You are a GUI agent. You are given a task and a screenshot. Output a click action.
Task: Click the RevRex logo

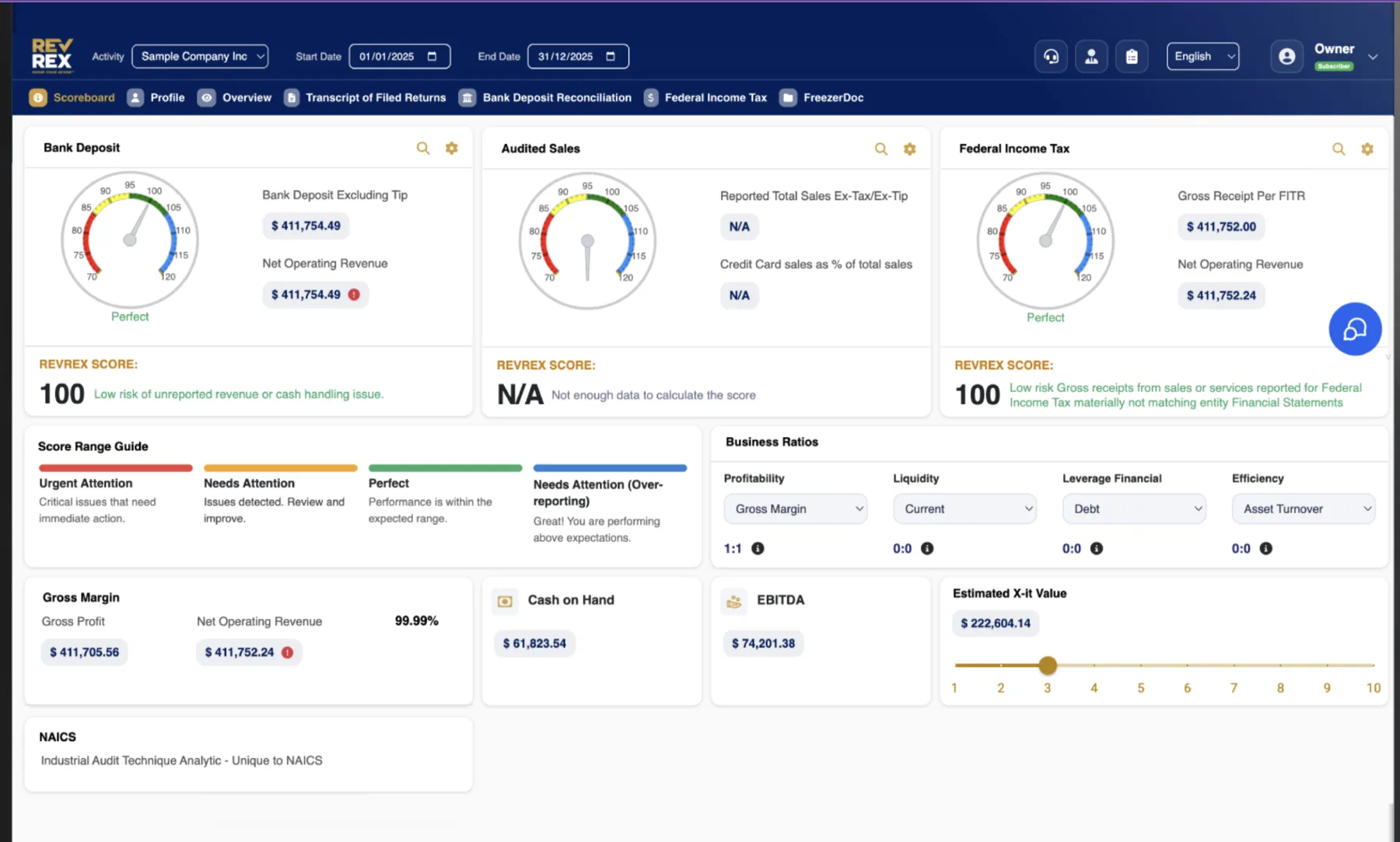pyautogui.click(x=52, y=56)
